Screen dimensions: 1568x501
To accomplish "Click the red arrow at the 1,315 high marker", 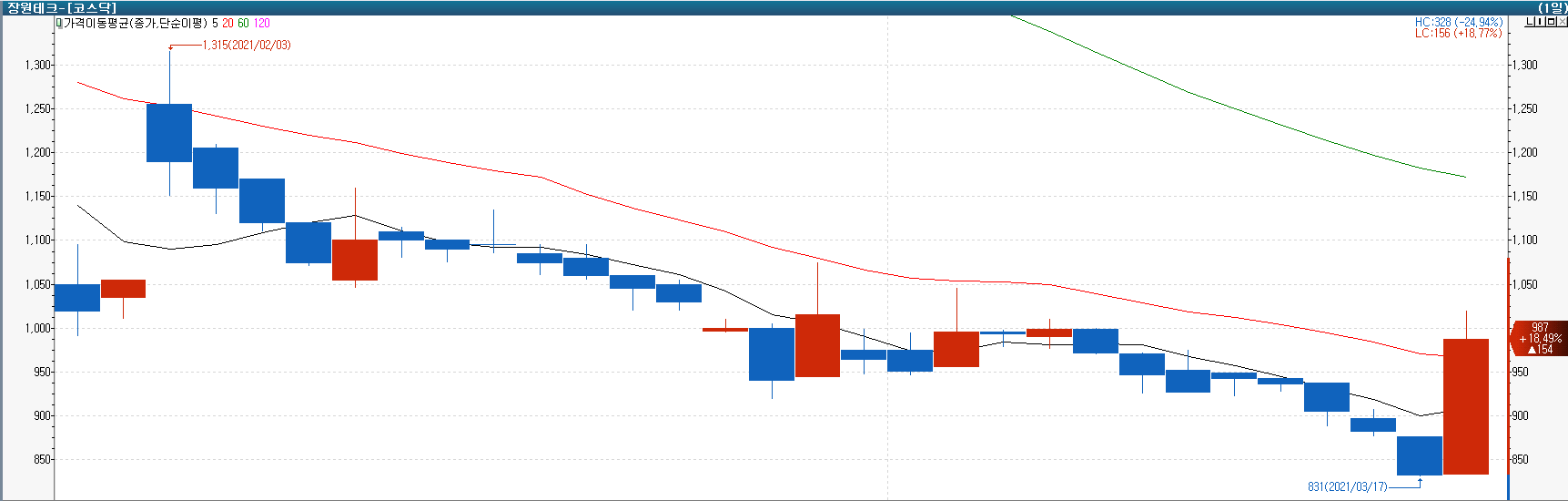I will coord(170,47).
